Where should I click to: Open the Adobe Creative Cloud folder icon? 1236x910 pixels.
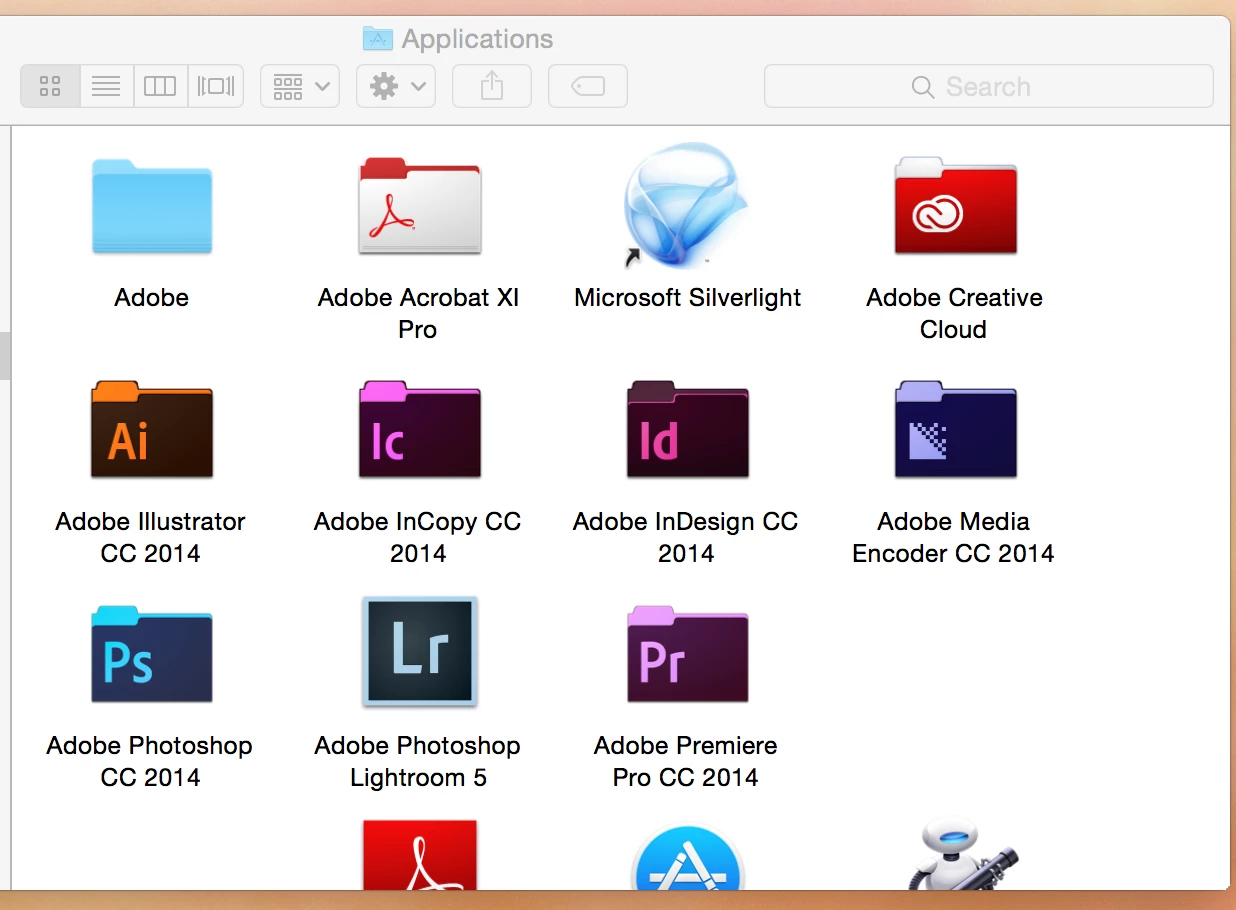[955, 206]
